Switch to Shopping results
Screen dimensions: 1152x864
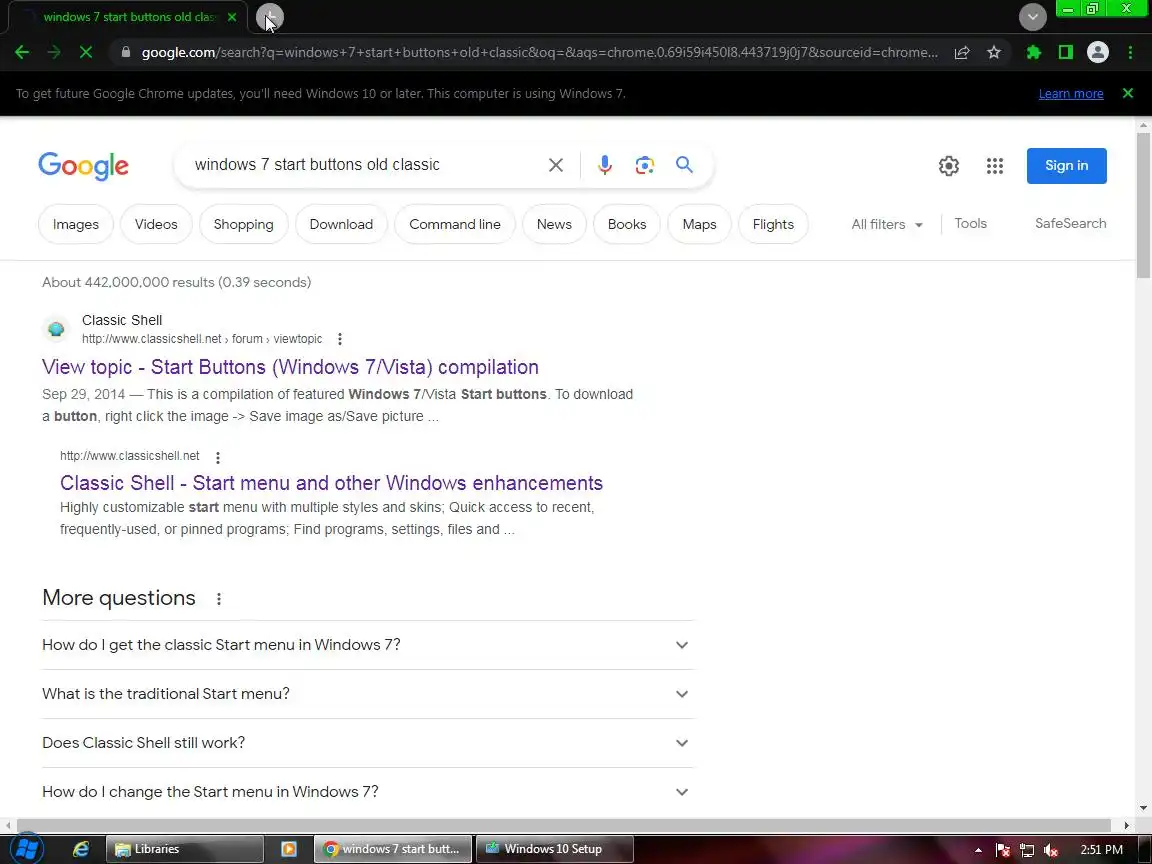click(x=243, y=224)
